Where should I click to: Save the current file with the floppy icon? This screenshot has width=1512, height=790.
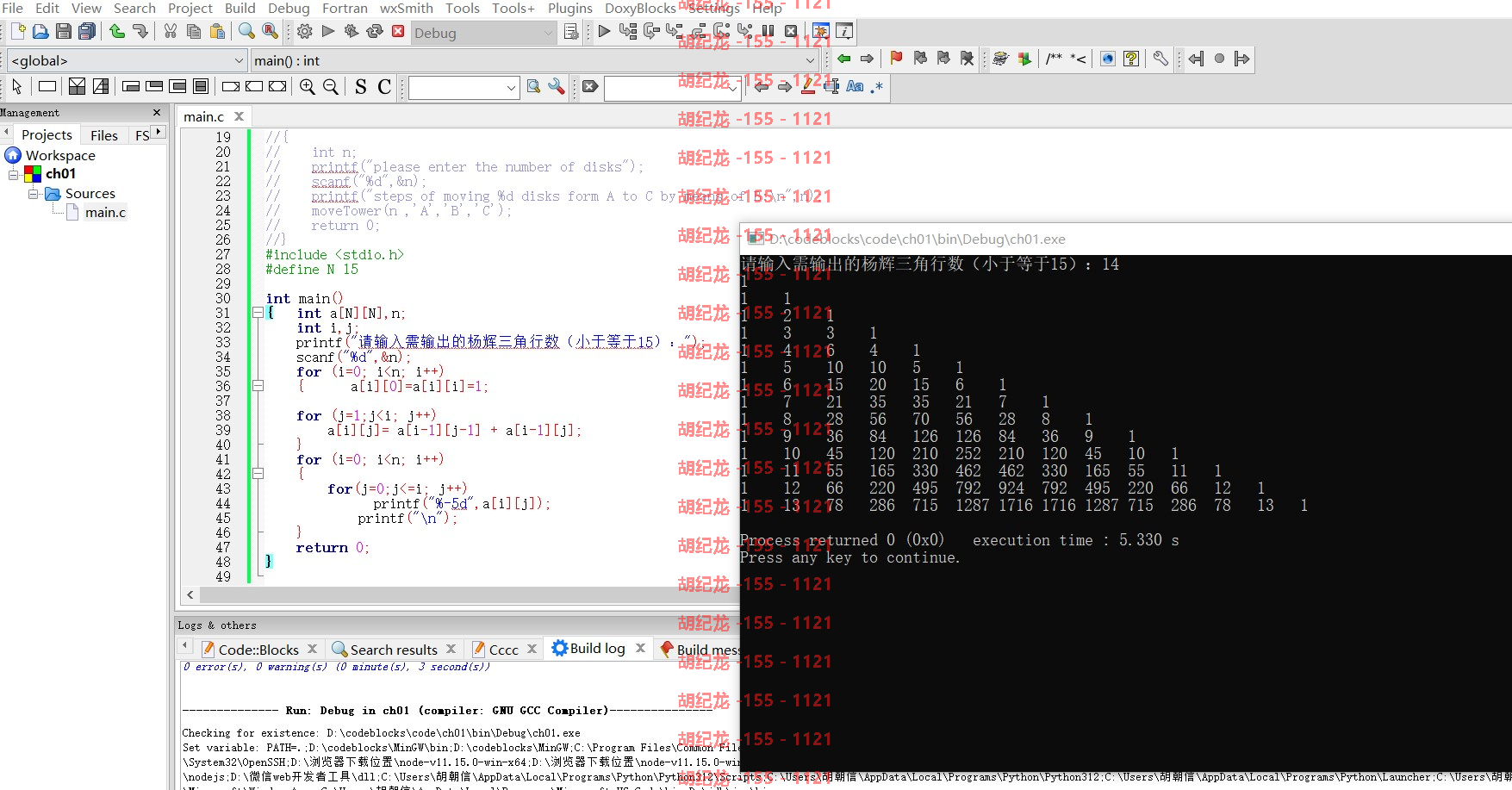coord(64,32)
